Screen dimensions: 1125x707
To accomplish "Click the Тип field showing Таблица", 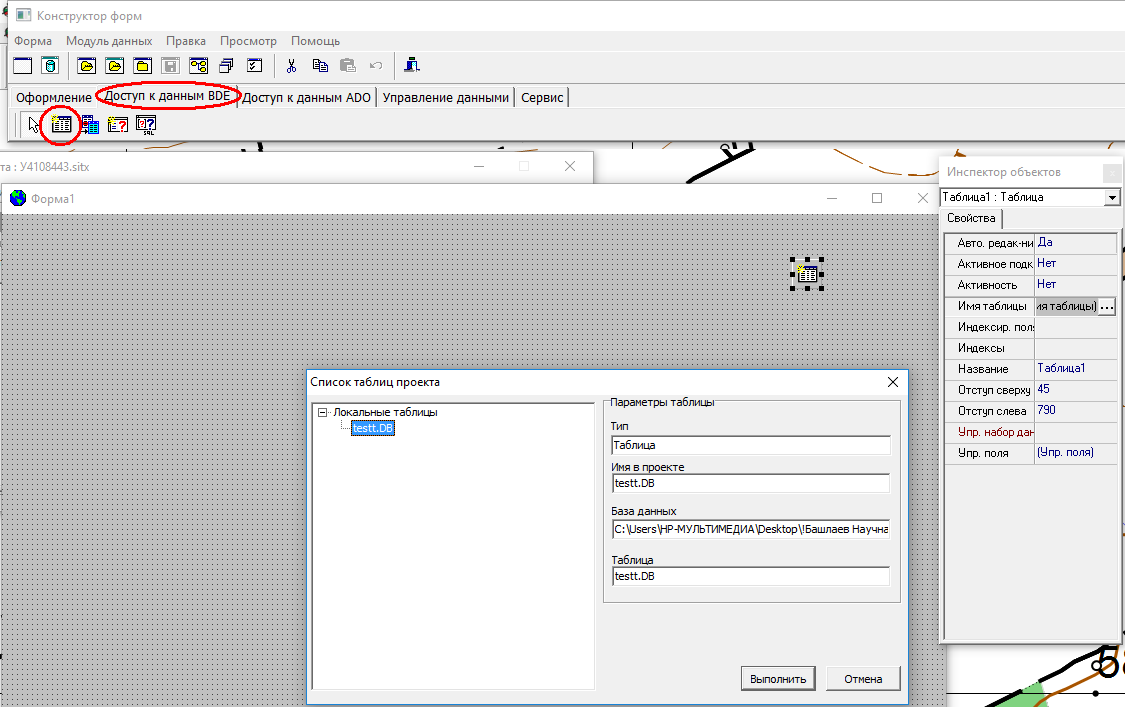I will 750,445.
